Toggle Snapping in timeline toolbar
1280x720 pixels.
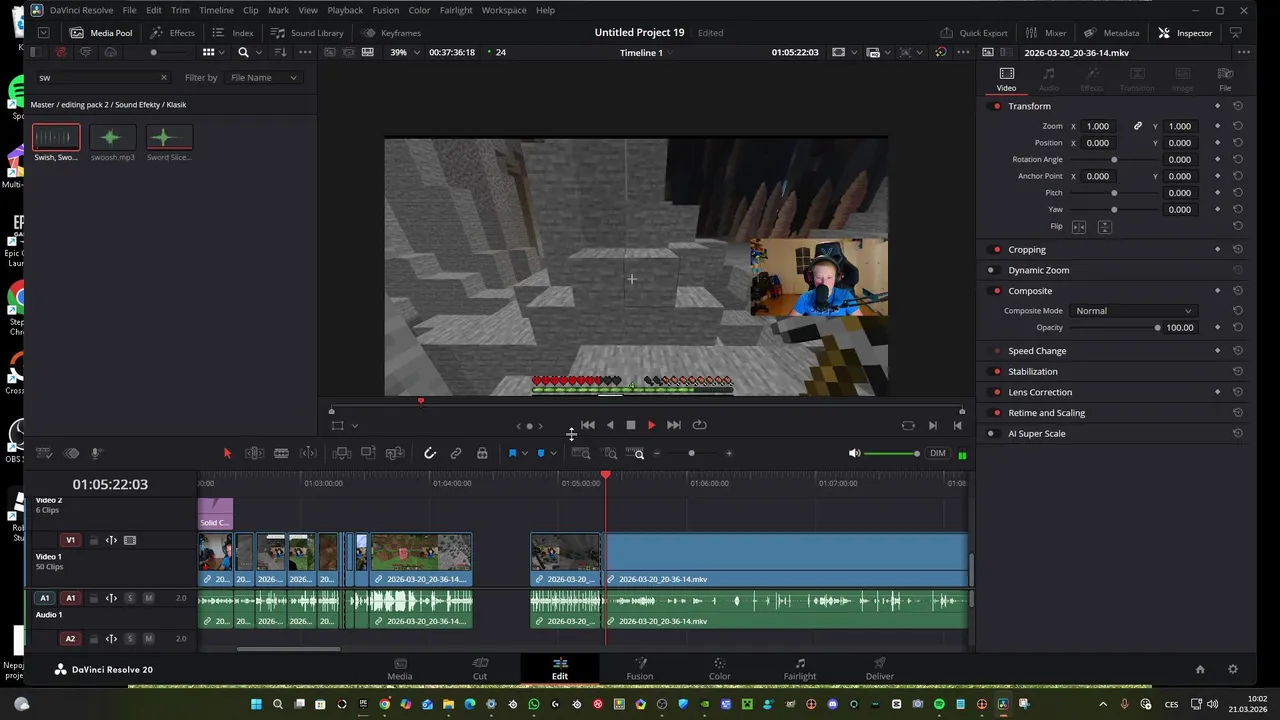430,453
